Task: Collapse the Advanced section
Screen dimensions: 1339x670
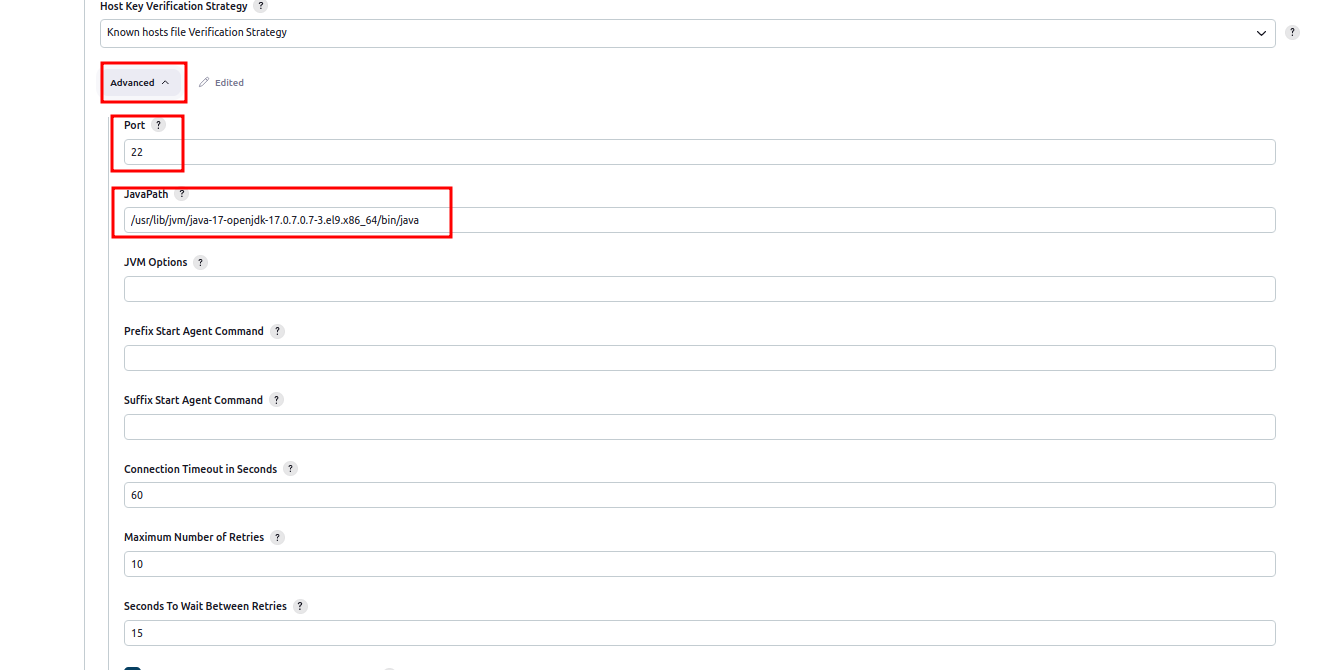Action: click(x=141, y=83)
